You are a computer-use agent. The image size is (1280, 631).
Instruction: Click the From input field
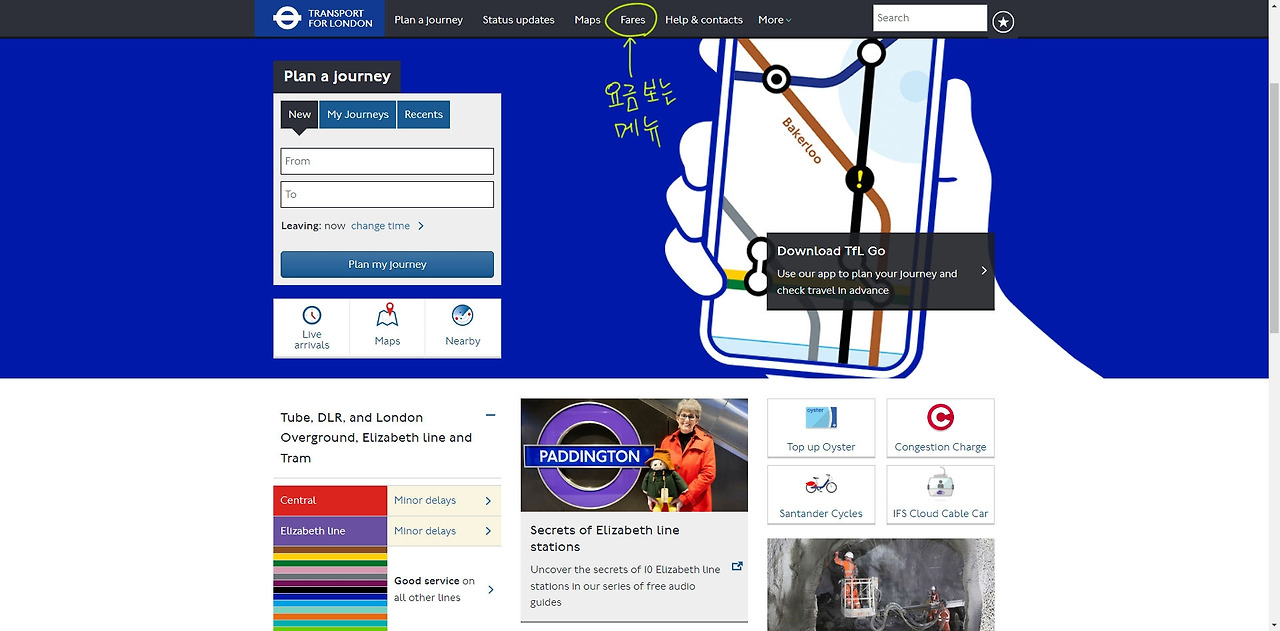(x=387, y=161)
